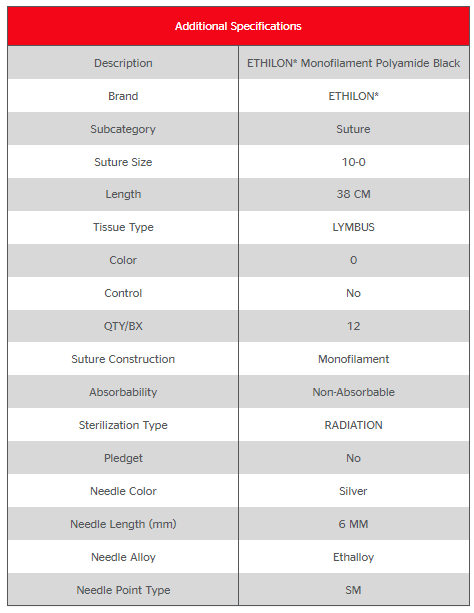Select the Suture Construction label
This screenshot has height=613, width=474.
(x=123, y=359)
